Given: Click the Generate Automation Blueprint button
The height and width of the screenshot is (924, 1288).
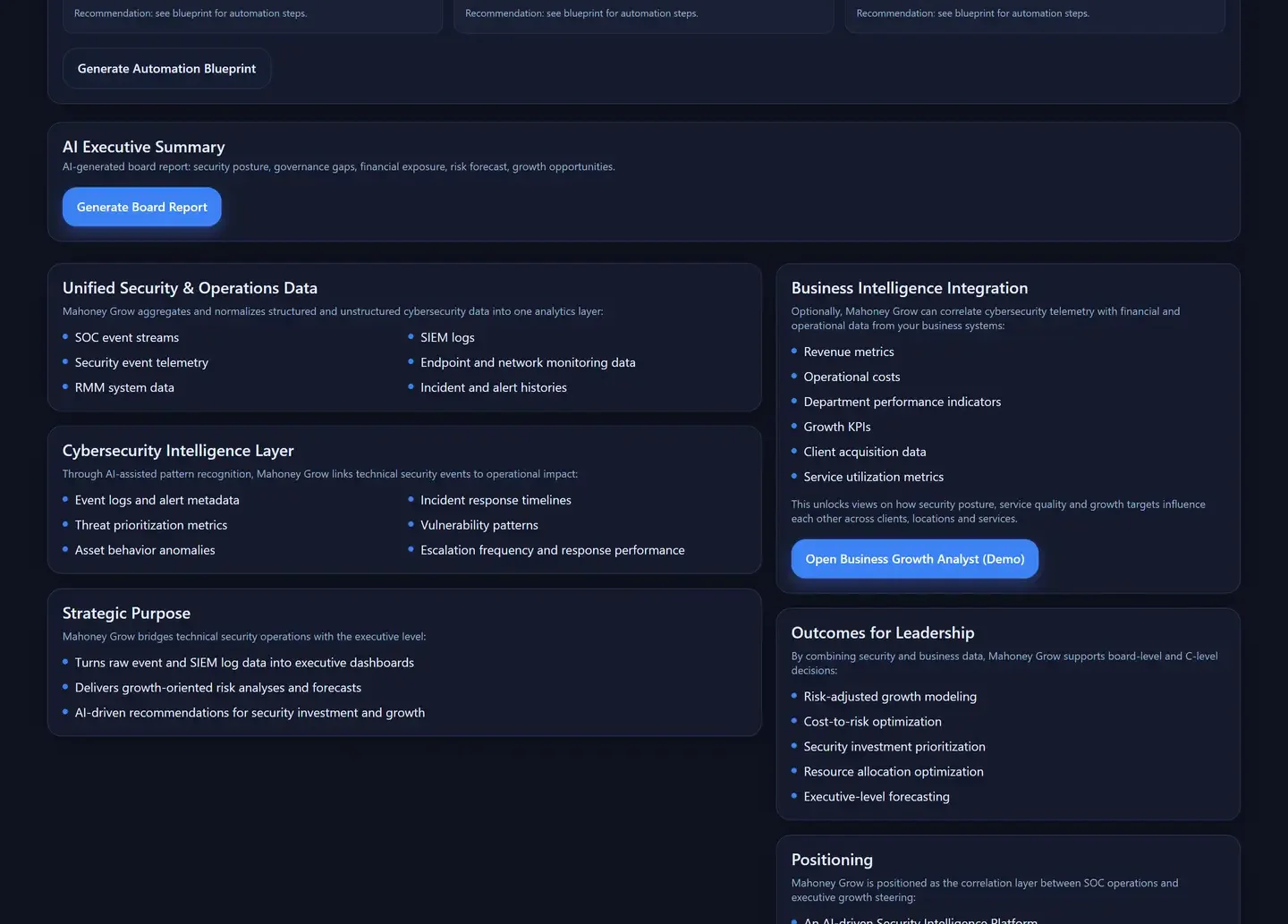Looking at the screenshot, I should (x=166, y=68).
